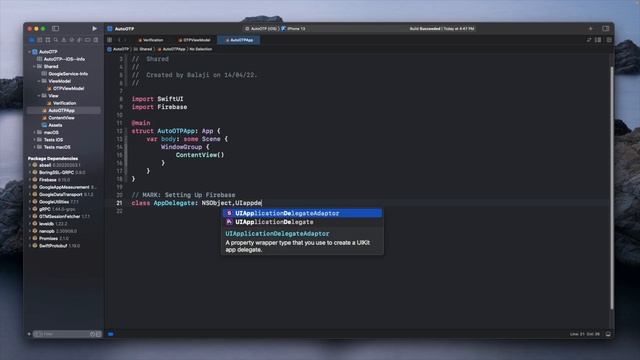Open the Issue navigator warning icon
The width and height of the screenshot is (640, 360).
(64, 40)
